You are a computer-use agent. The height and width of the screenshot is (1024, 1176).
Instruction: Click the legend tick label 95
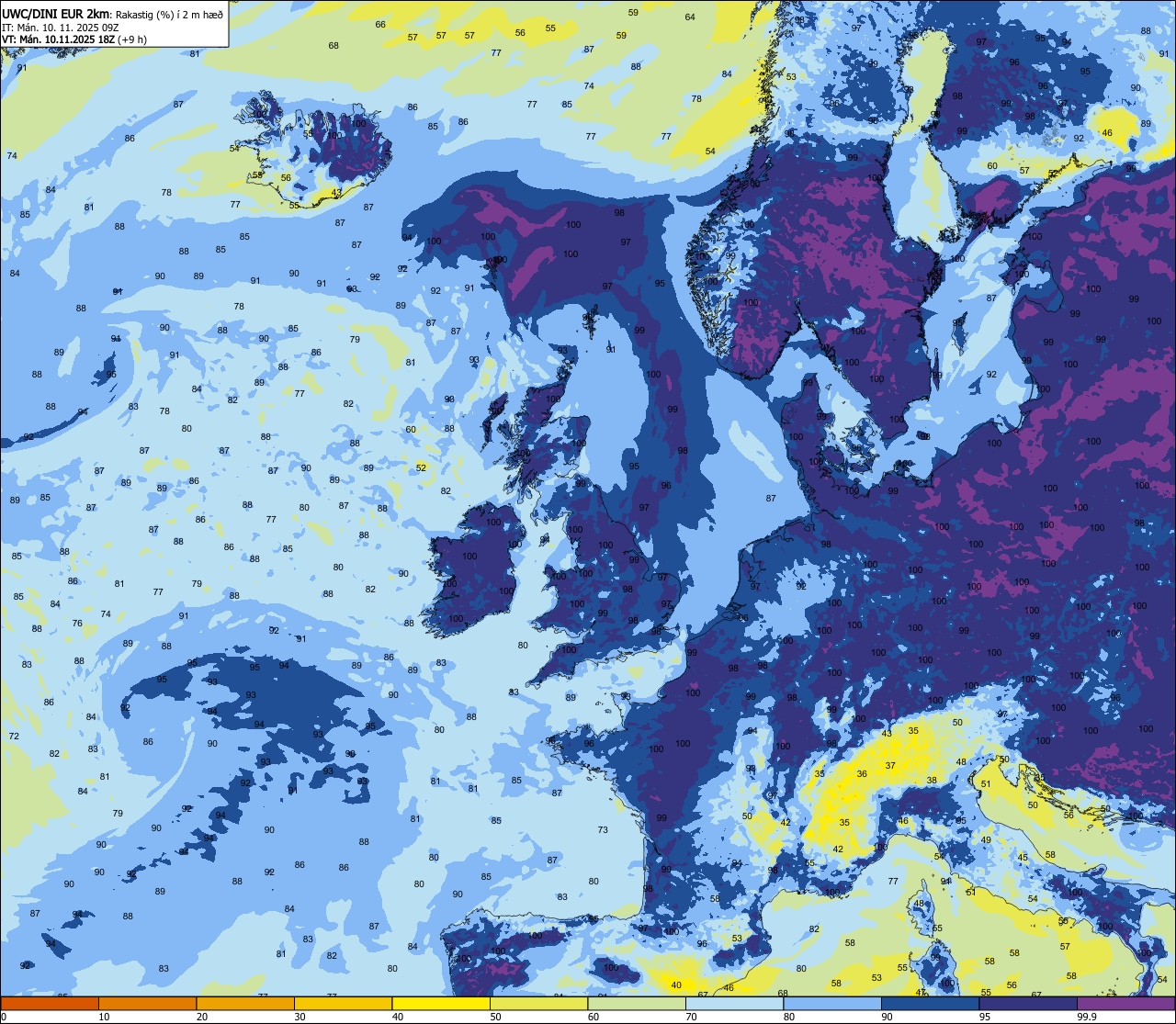tap(985, 1017)
